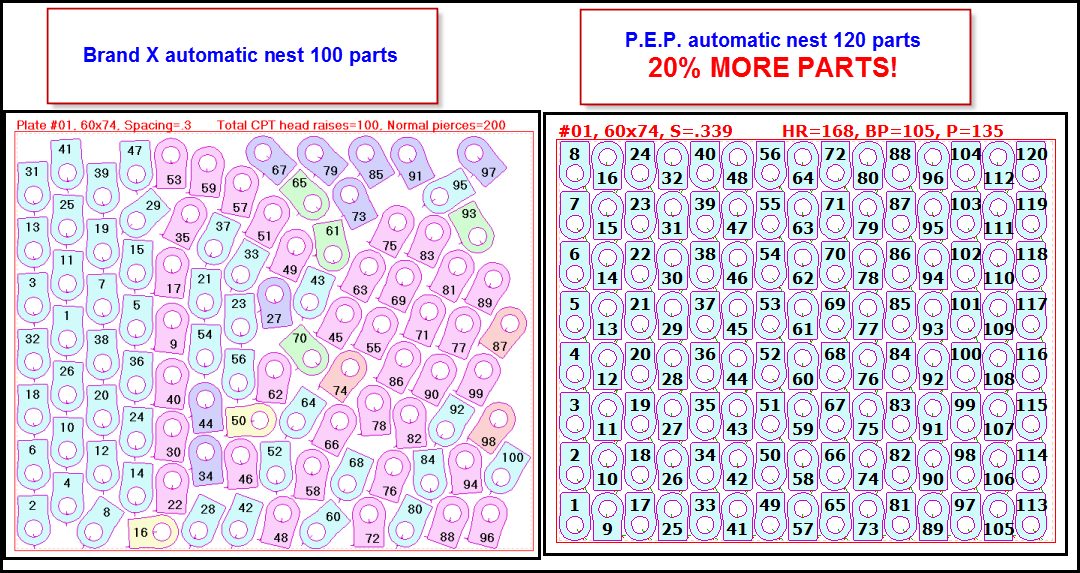Select part 8 in Brand X nest
Screen dimensions: 1080x573
coord(101,523)
